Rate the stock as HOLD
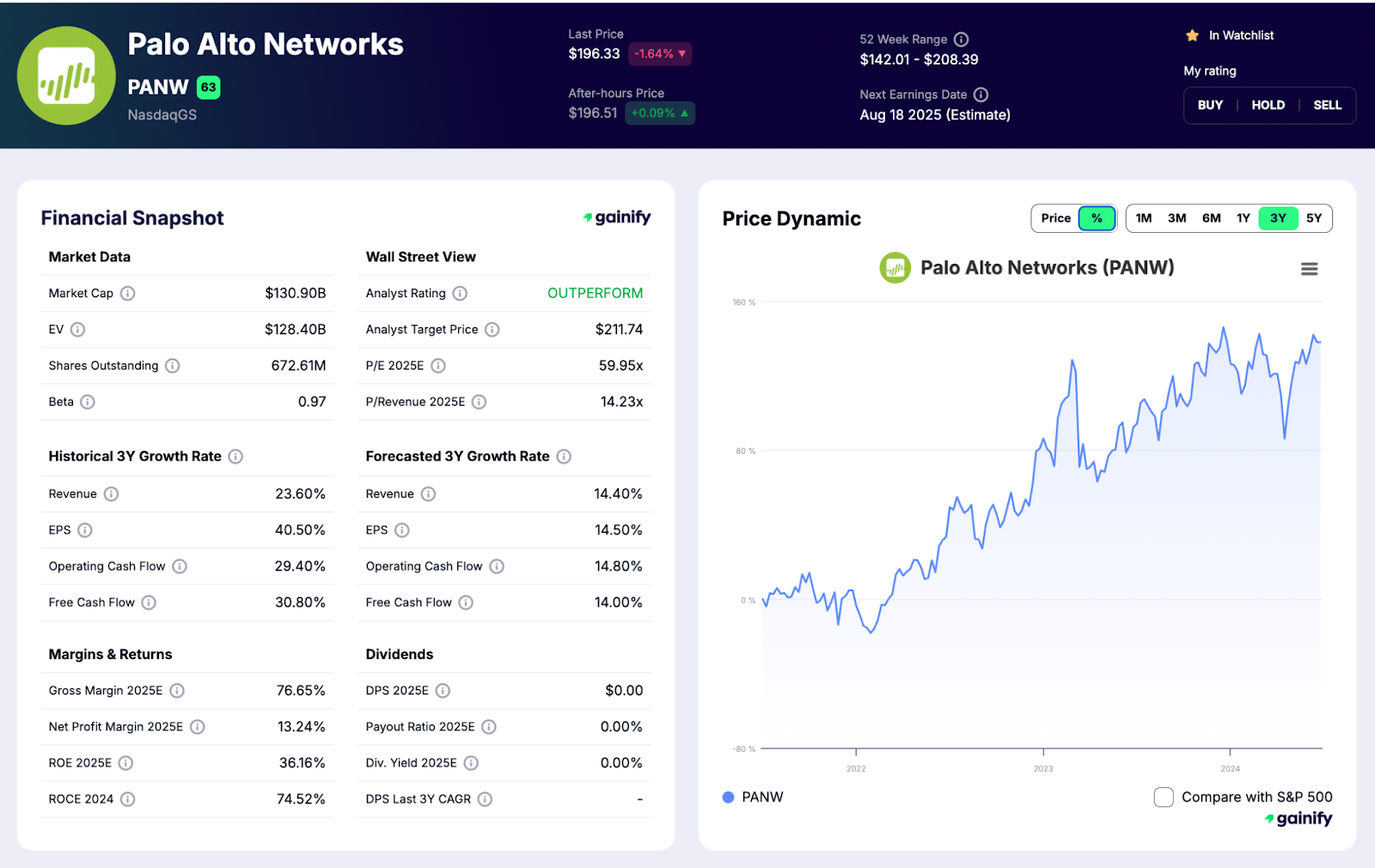 (1268, 105)
